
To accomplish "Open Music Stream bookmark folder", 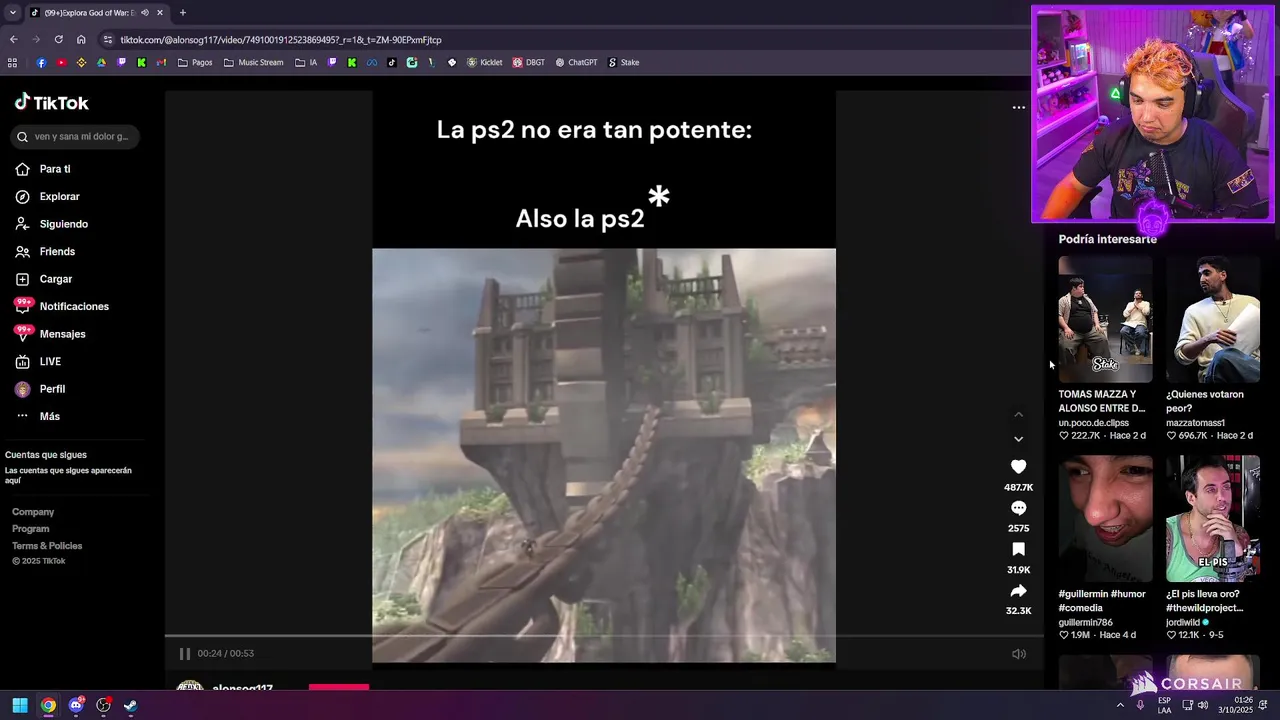I will tap(254, 62).
